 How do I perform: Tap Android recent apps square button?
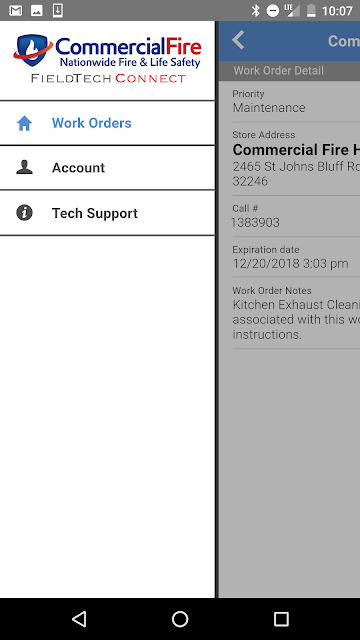point(281,619)
